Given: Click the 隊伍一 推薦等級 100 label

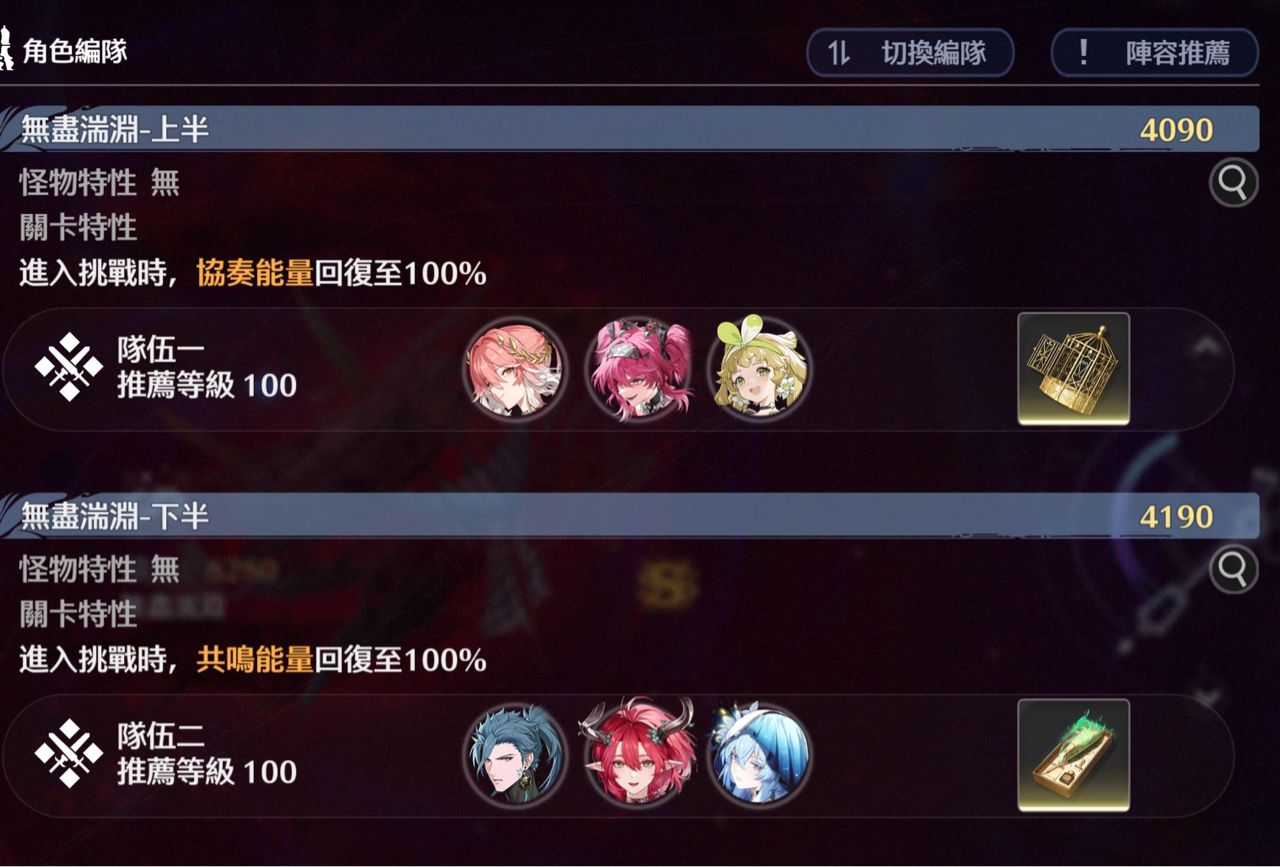Looking at the screenshot, I should [206, 368].
